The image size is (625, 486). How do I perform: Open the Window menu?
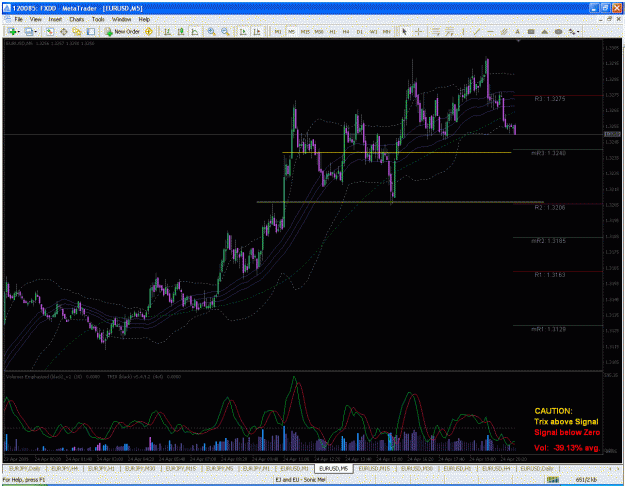click(121, 19)
